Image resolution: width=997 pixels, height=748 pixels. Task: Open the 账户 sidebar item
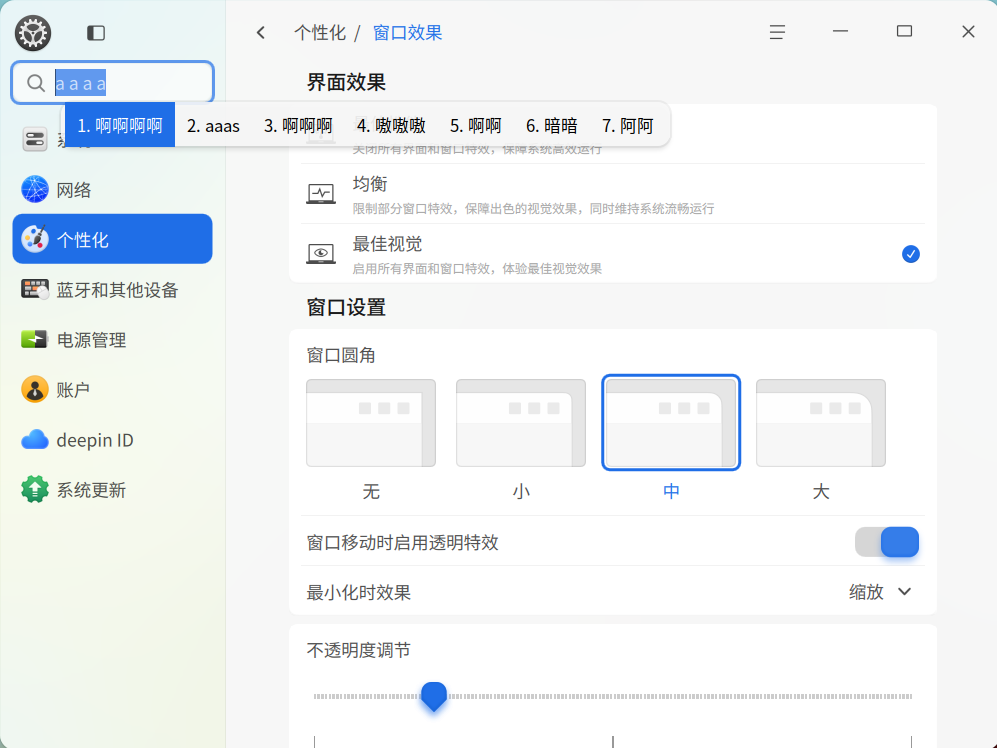click(x=113, y=389)
